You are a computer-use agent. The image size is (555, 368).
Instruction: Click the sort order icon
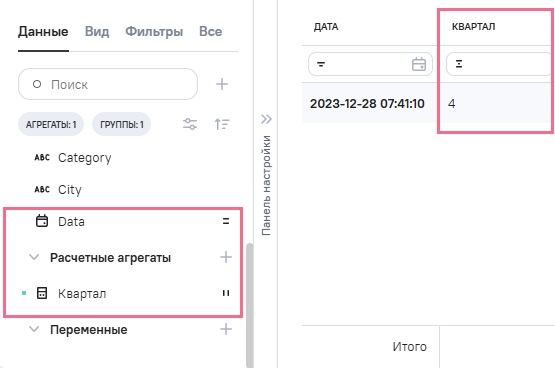(x=222, y=124)
